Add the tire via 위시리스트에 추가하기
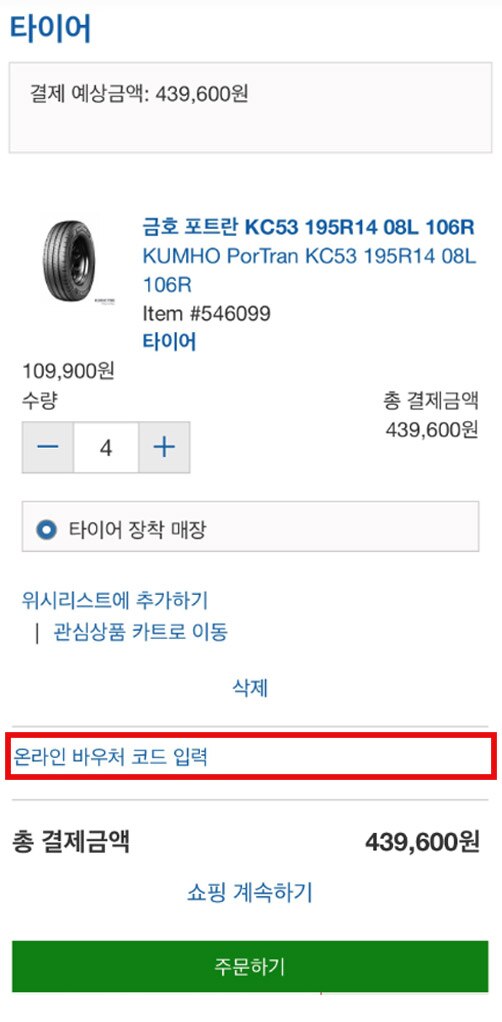Viewport: 502px width, 1022px height. (115, 600)
